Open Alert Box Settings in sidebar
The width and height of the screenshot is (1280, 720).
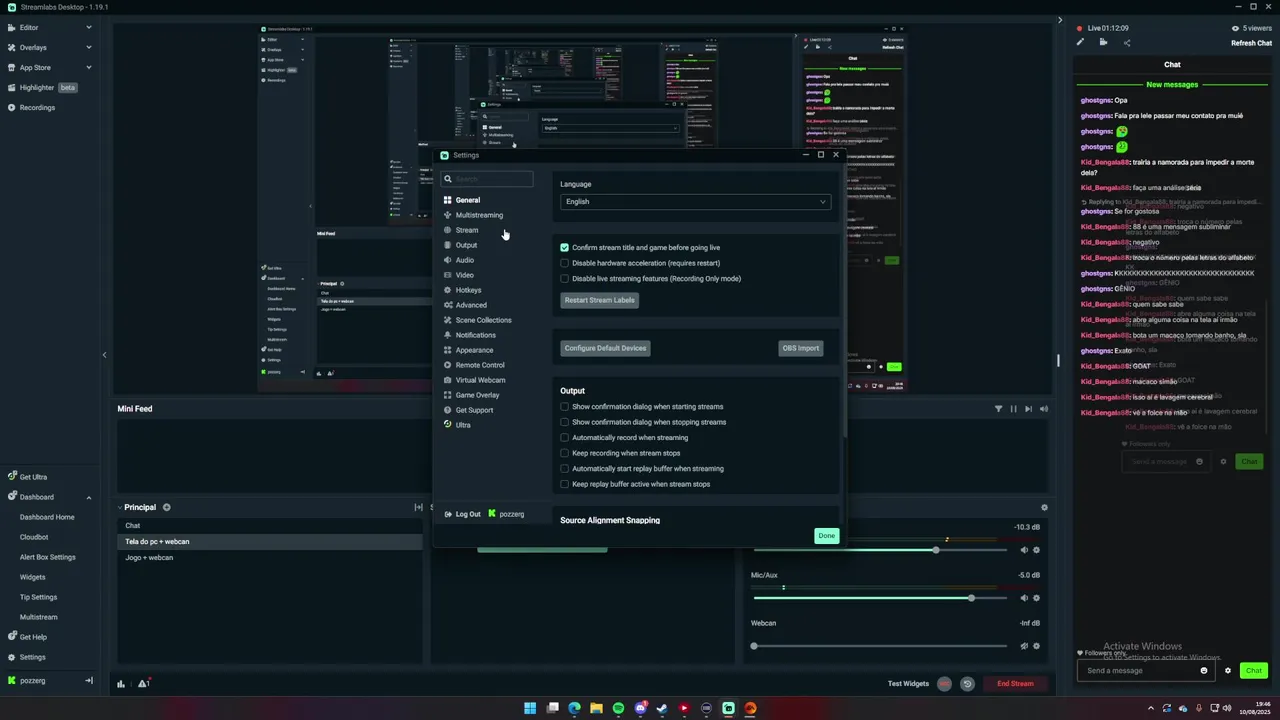pyautogui.click(x=48, y=557)
